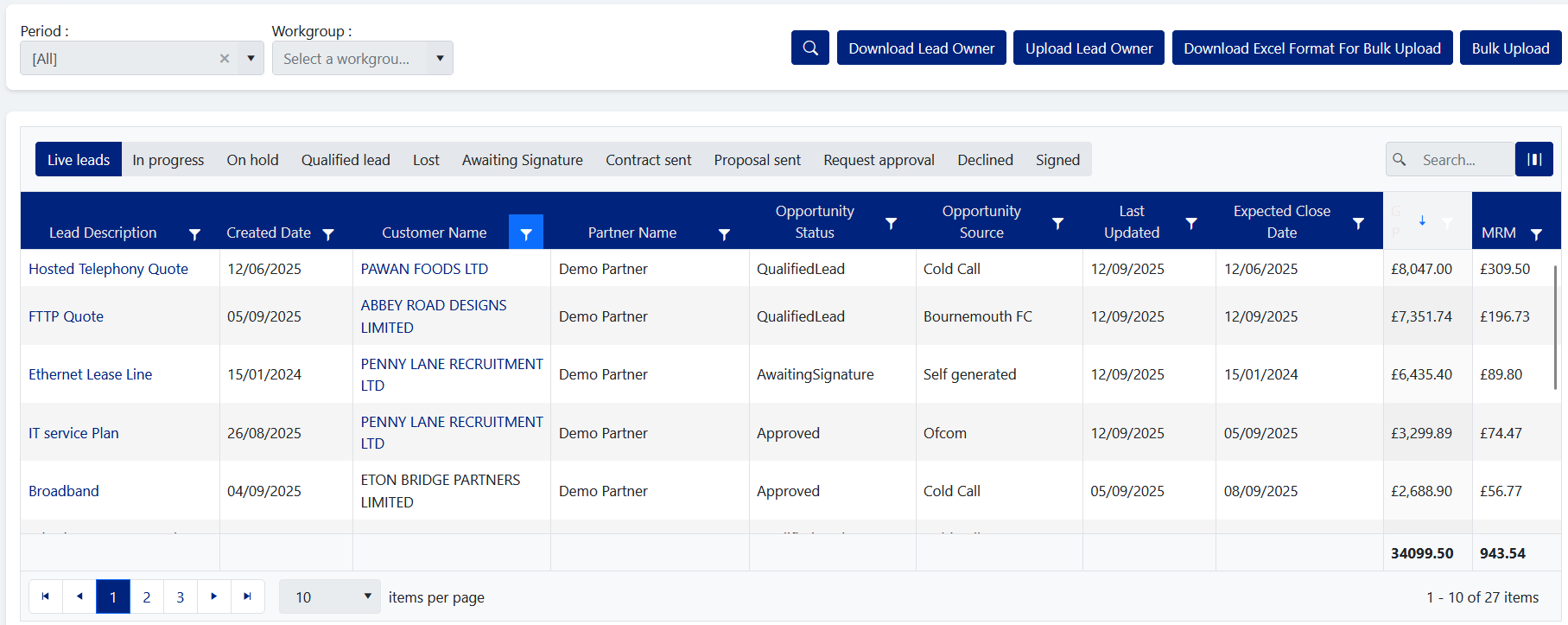Open the Opportunity Status filter icon

(891, 224)
